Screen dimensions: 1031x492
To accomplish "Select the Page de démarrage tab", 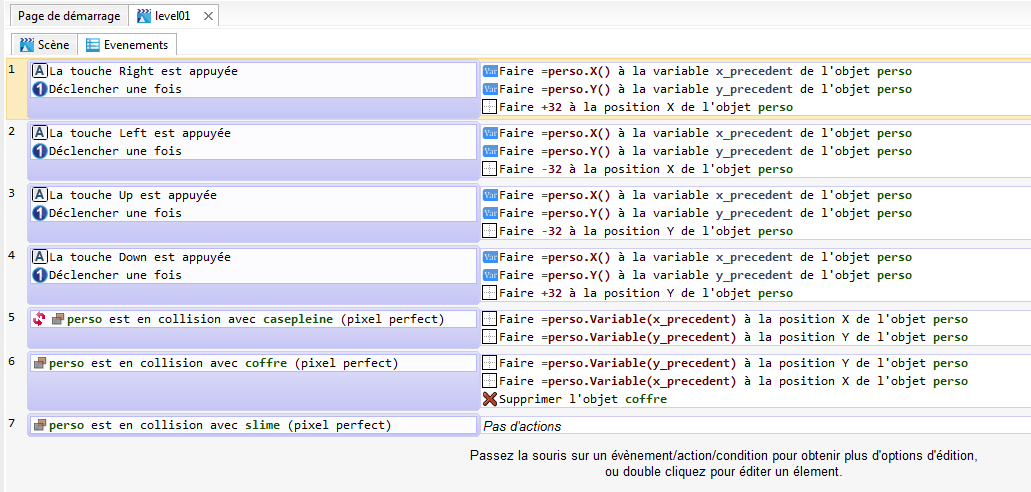I will click(69, 16).
